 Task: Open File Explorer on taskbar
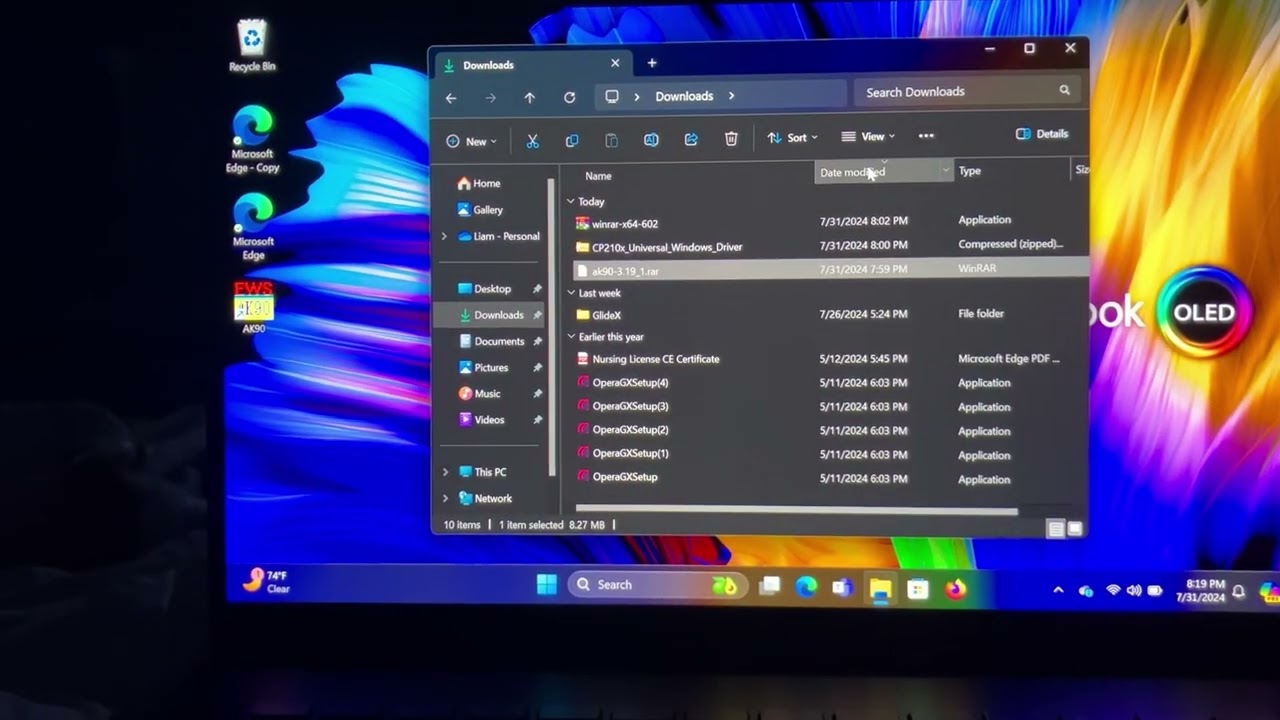880,589
